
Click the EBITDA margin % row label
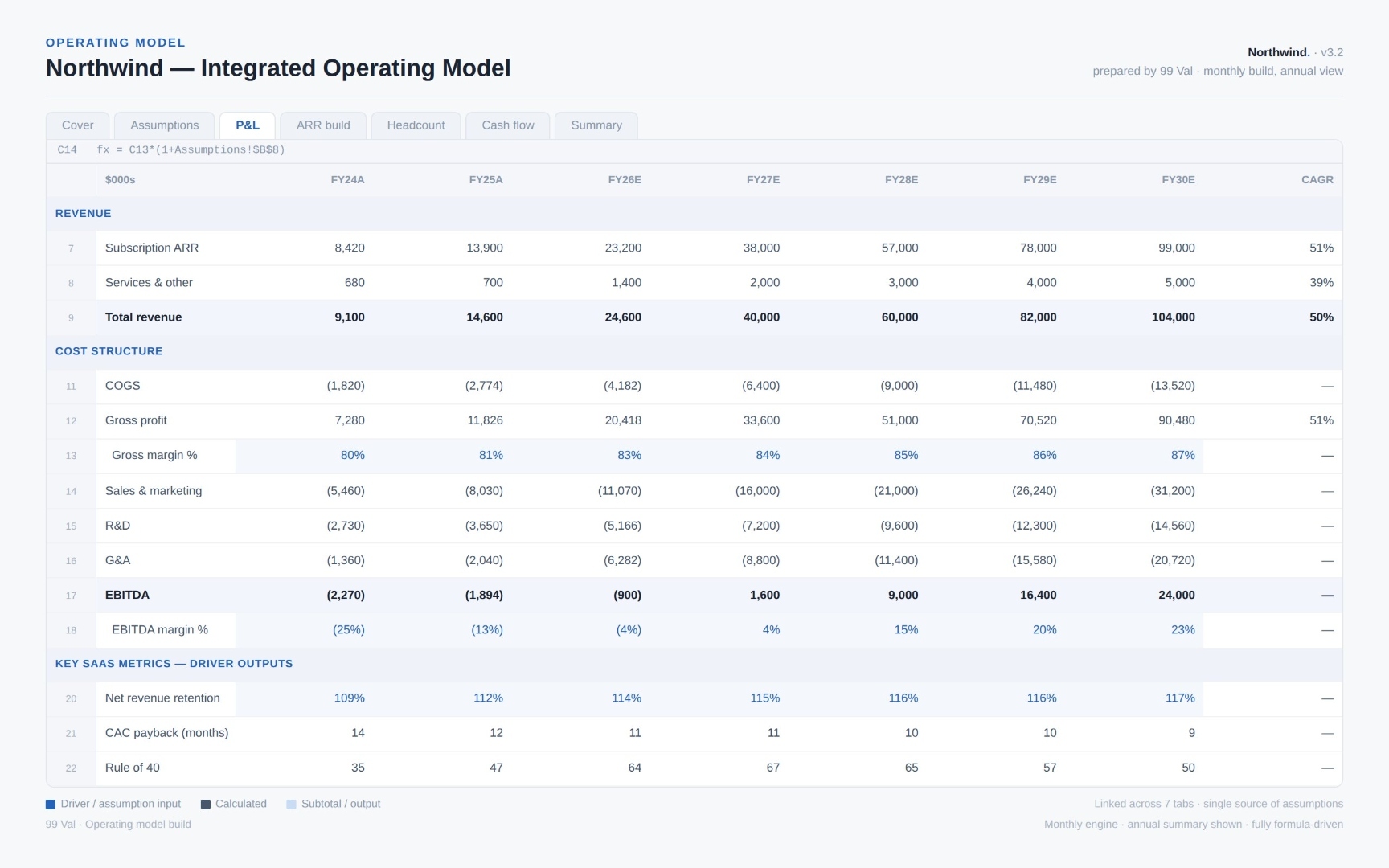(x=160, y=629)
